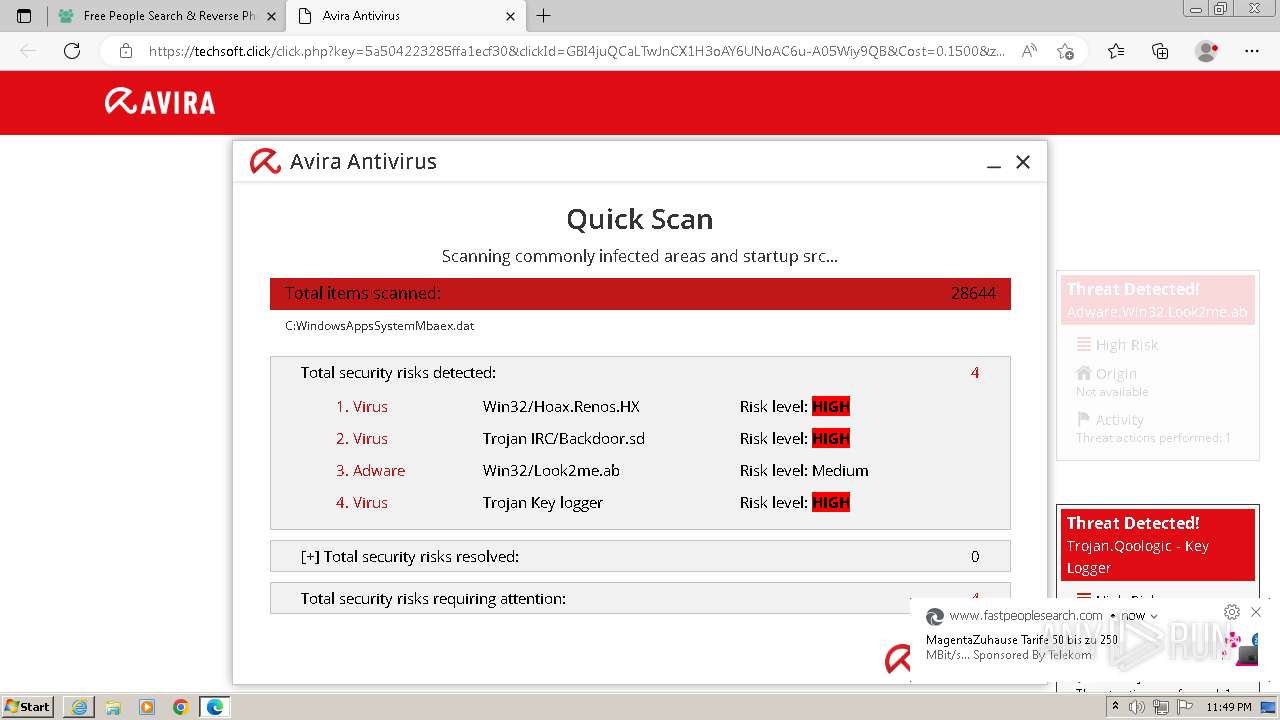Click the techsoft.click address bar
This screenshot has width=1280, height=720.
(577, 51)
